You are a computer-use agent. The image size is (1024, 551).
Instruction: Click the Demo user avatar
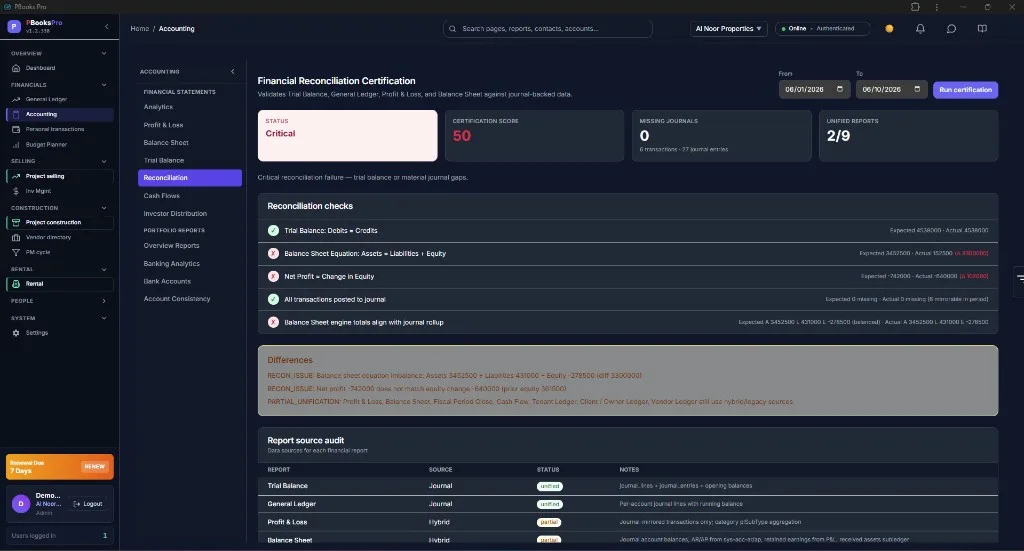(21, 504)
